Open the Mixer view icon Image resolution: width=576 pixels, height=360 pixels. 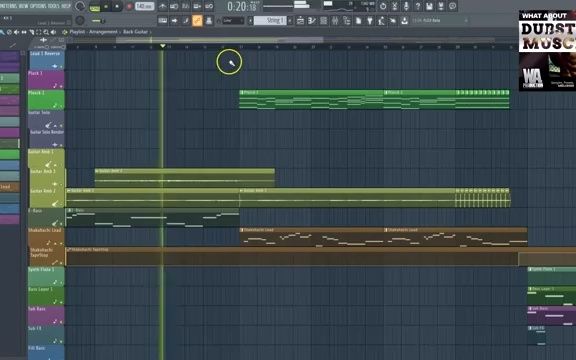(x=335, y=21)
